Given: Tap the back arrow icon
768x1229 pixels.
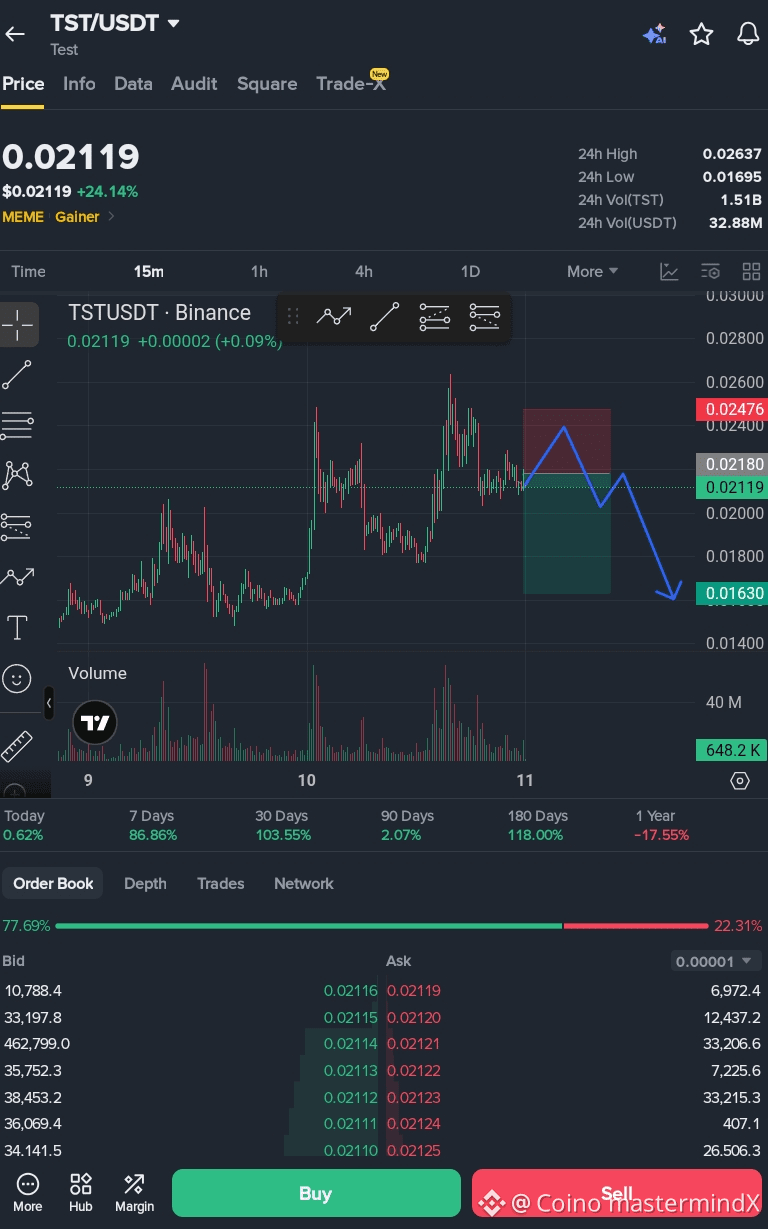Looking at the screenshot, I should click(15, 34).
